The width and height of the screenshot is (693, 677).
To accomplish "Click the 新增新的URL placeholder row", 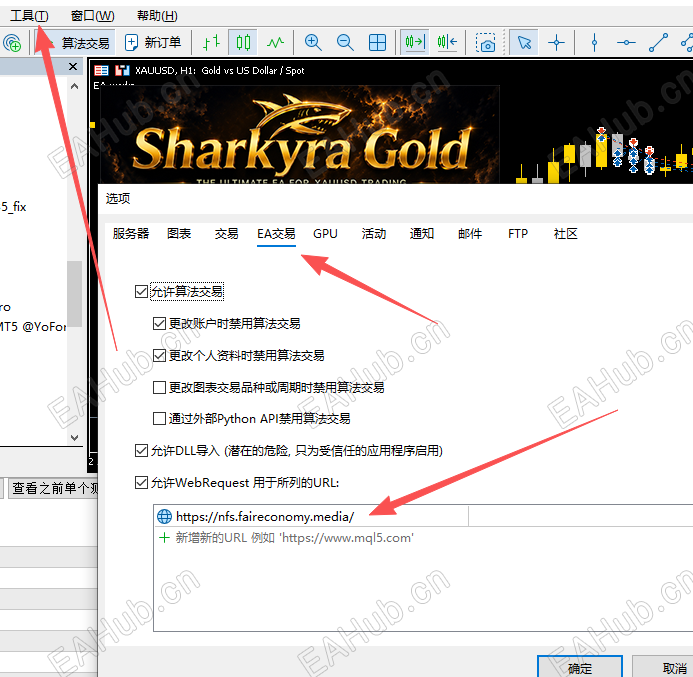I will 294,538.
